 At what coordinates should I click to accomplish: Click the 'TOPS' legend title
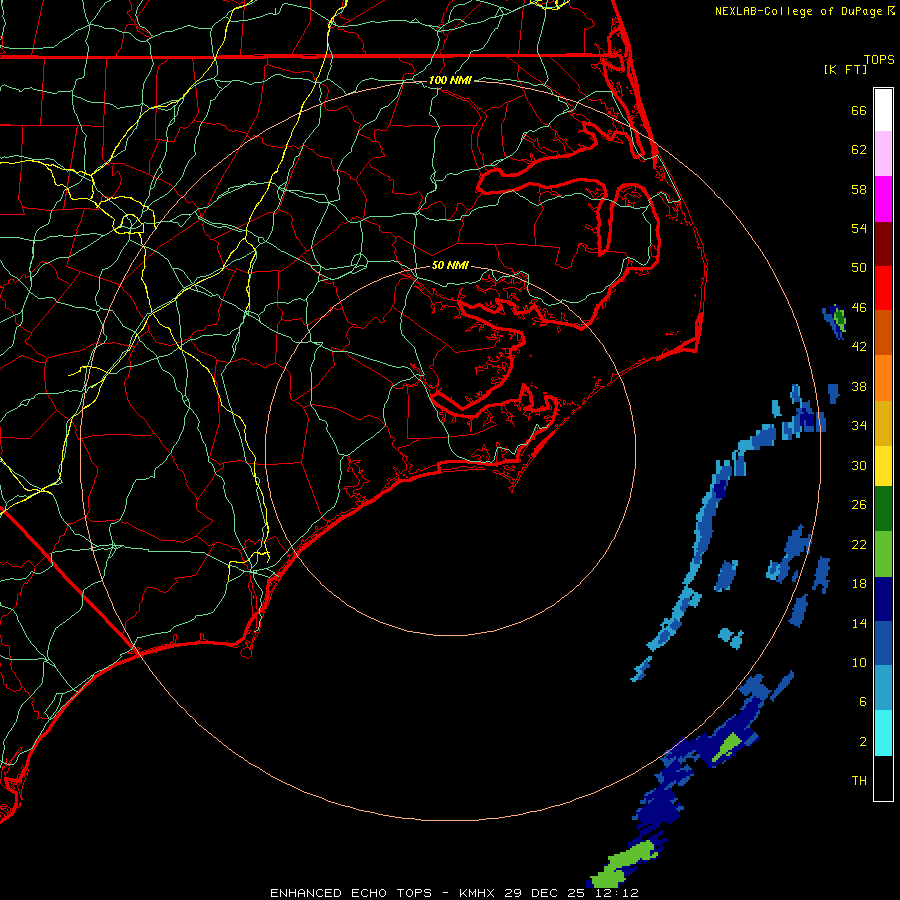[x=879, y=59]
